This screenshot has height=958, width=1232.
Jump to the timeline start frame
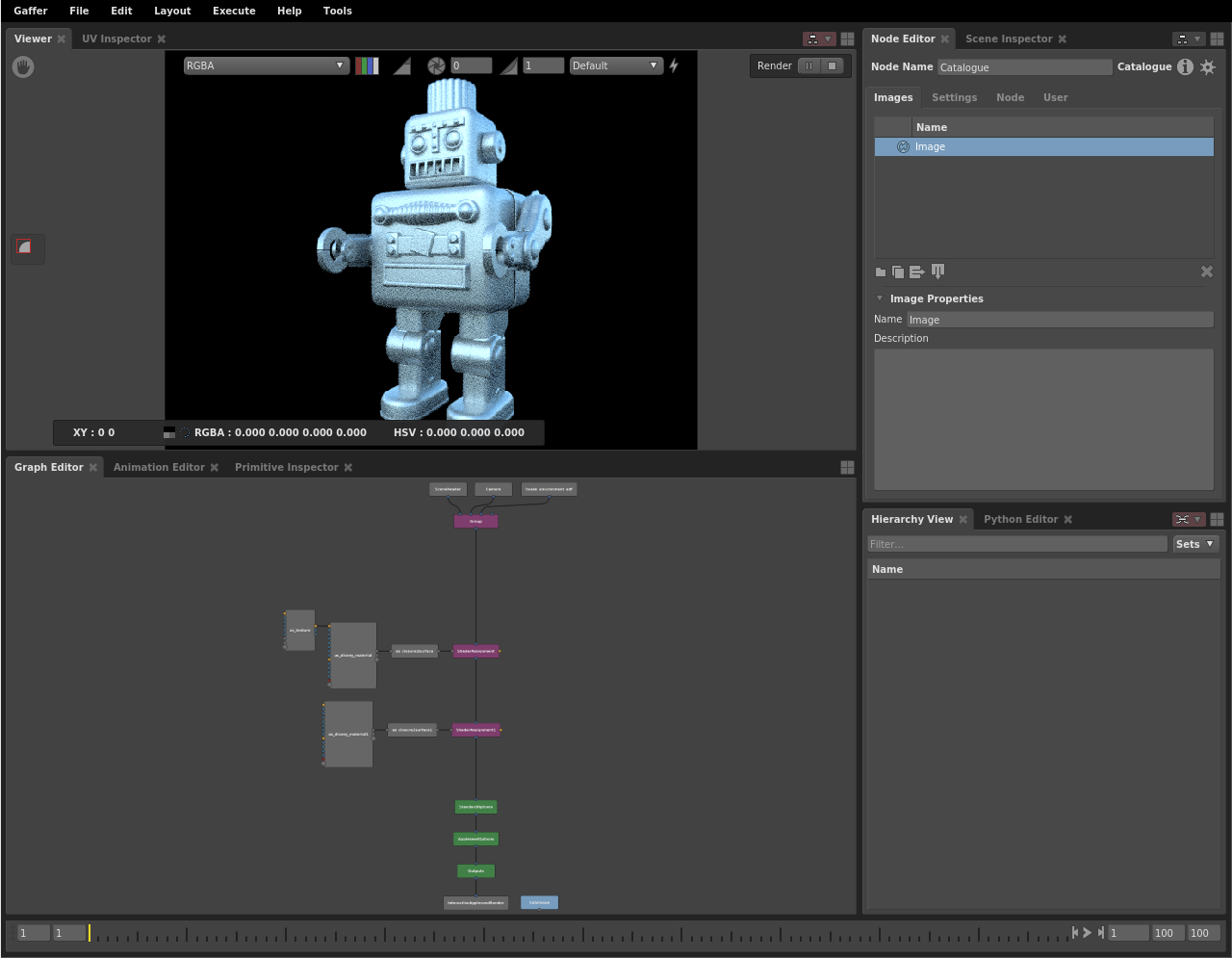1075,933
